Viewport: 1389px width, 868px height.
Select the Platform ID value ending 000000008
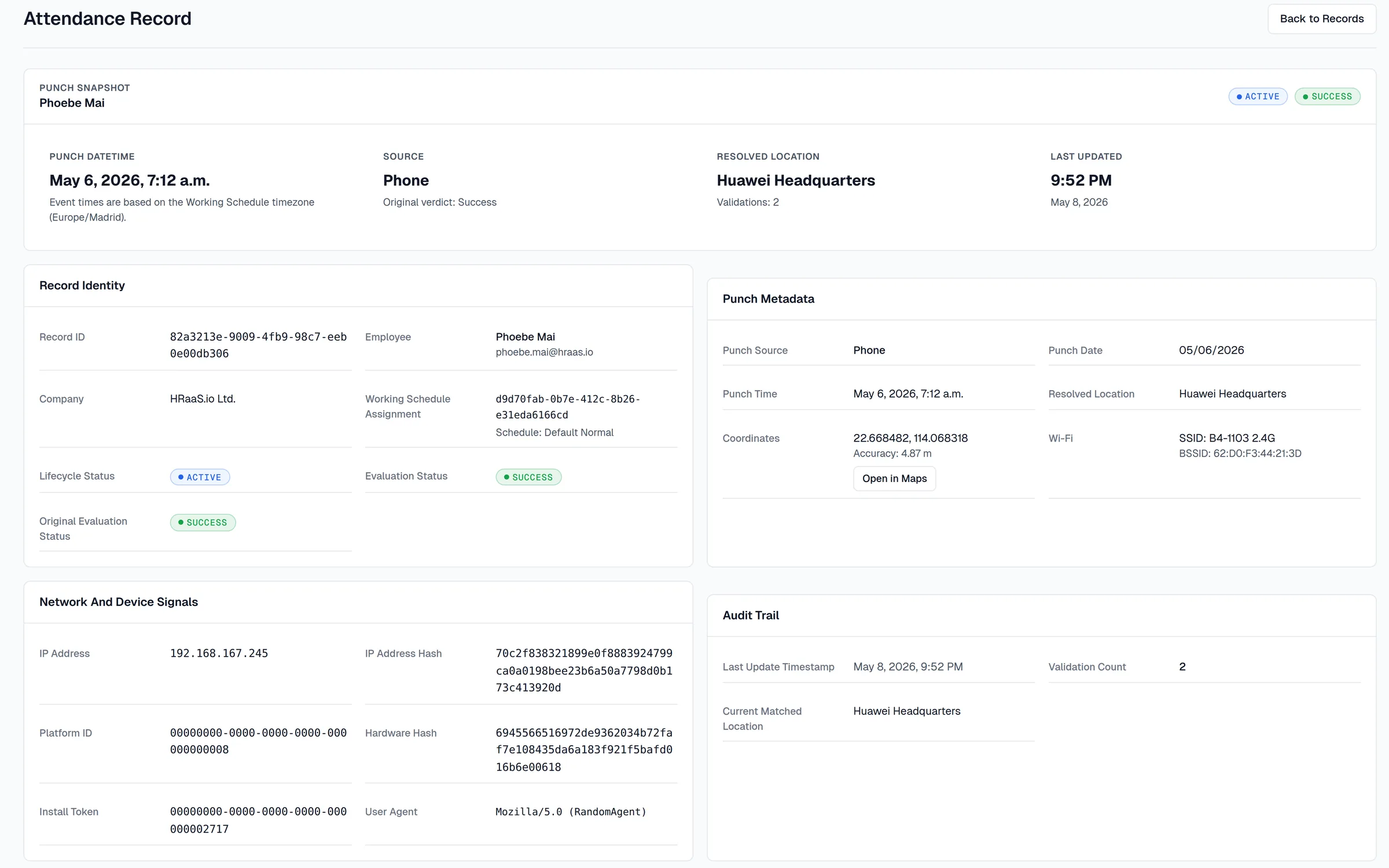(x=258, y=741)
